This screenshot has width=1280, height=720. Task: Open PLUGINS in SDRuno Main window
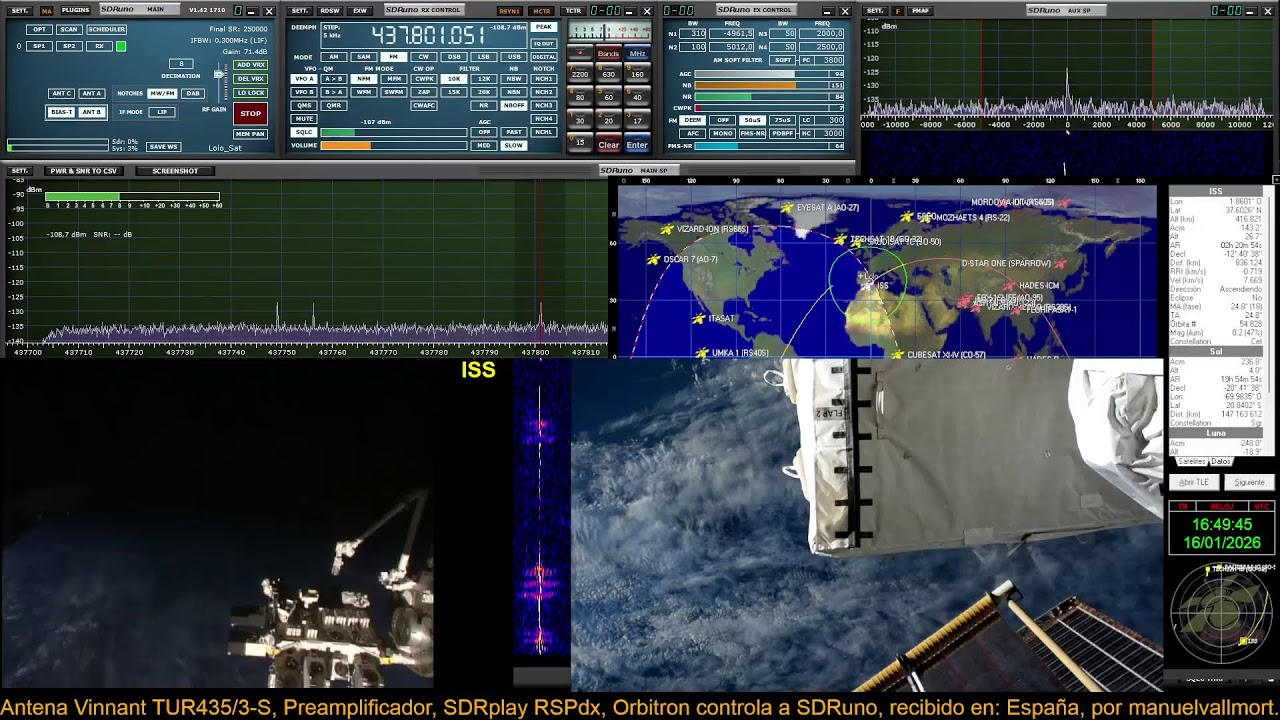click(75, 10)
